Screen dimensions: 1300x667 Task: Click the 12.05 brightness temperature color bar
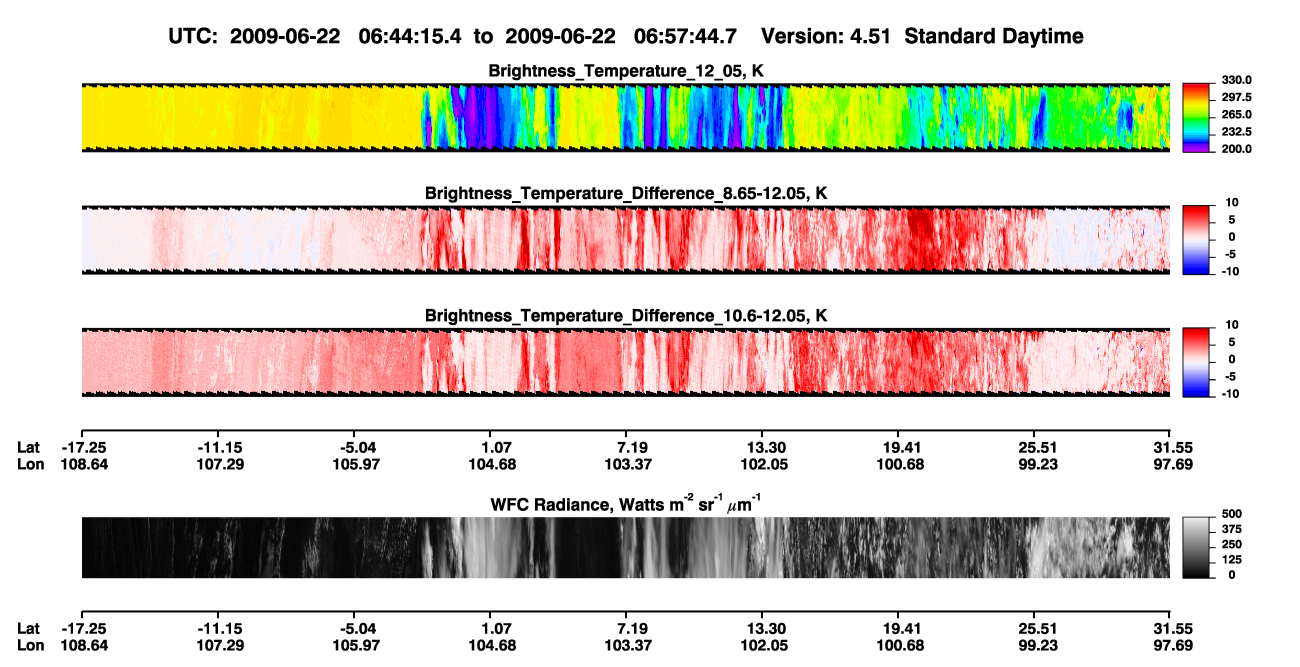point(1196,118)
